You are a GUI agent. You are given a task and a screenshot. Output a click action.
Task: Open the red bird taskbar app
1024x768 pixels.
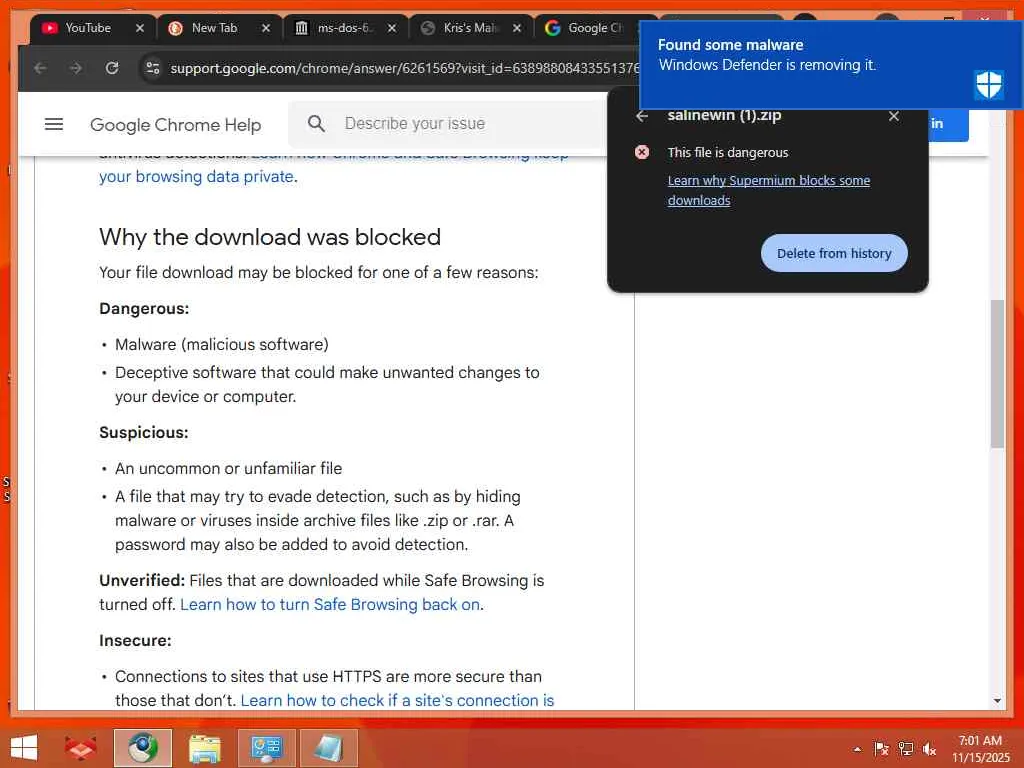pos(80,748)
